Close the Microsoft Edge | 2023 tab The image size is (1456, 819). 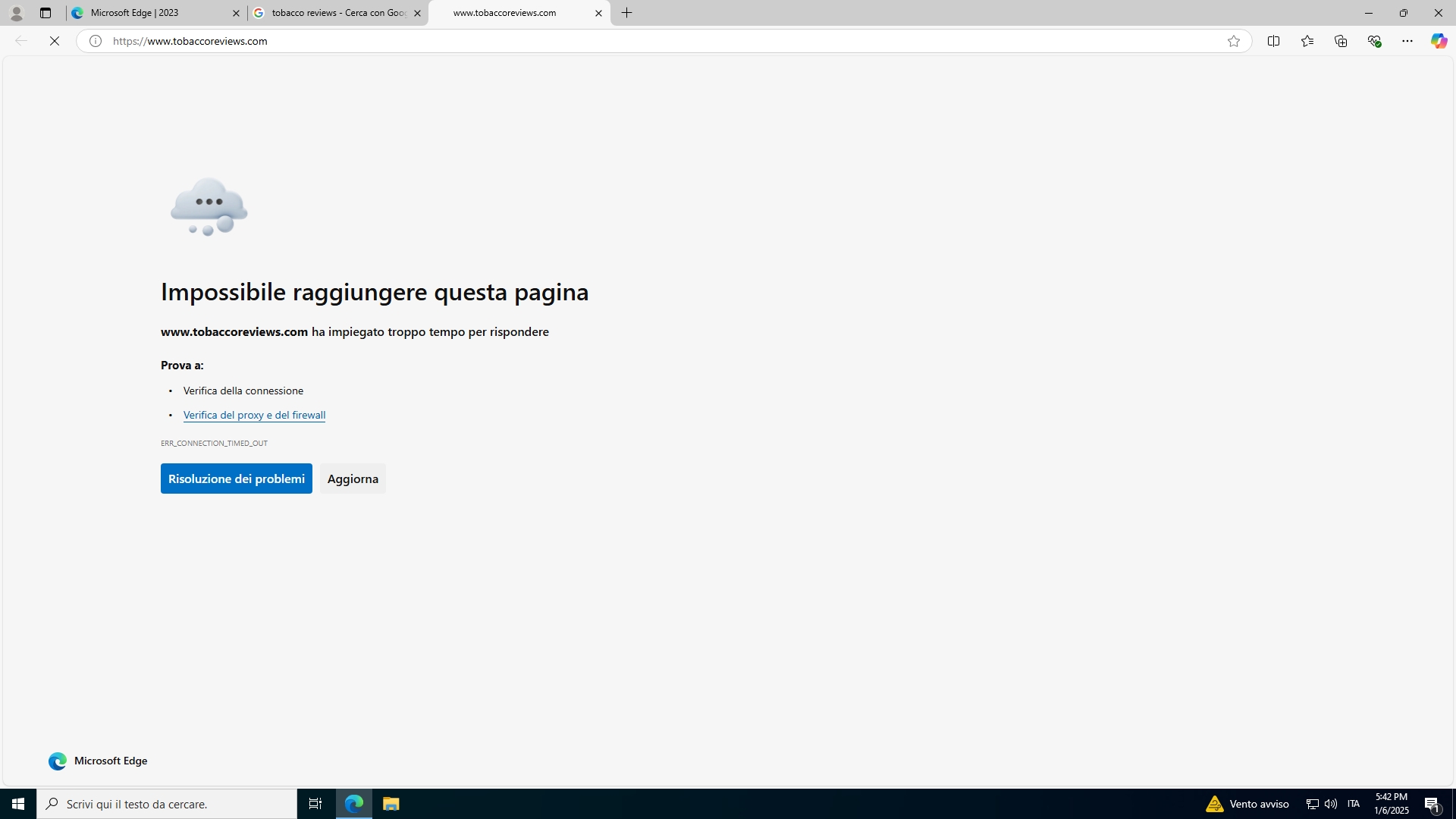coord(236,13)
